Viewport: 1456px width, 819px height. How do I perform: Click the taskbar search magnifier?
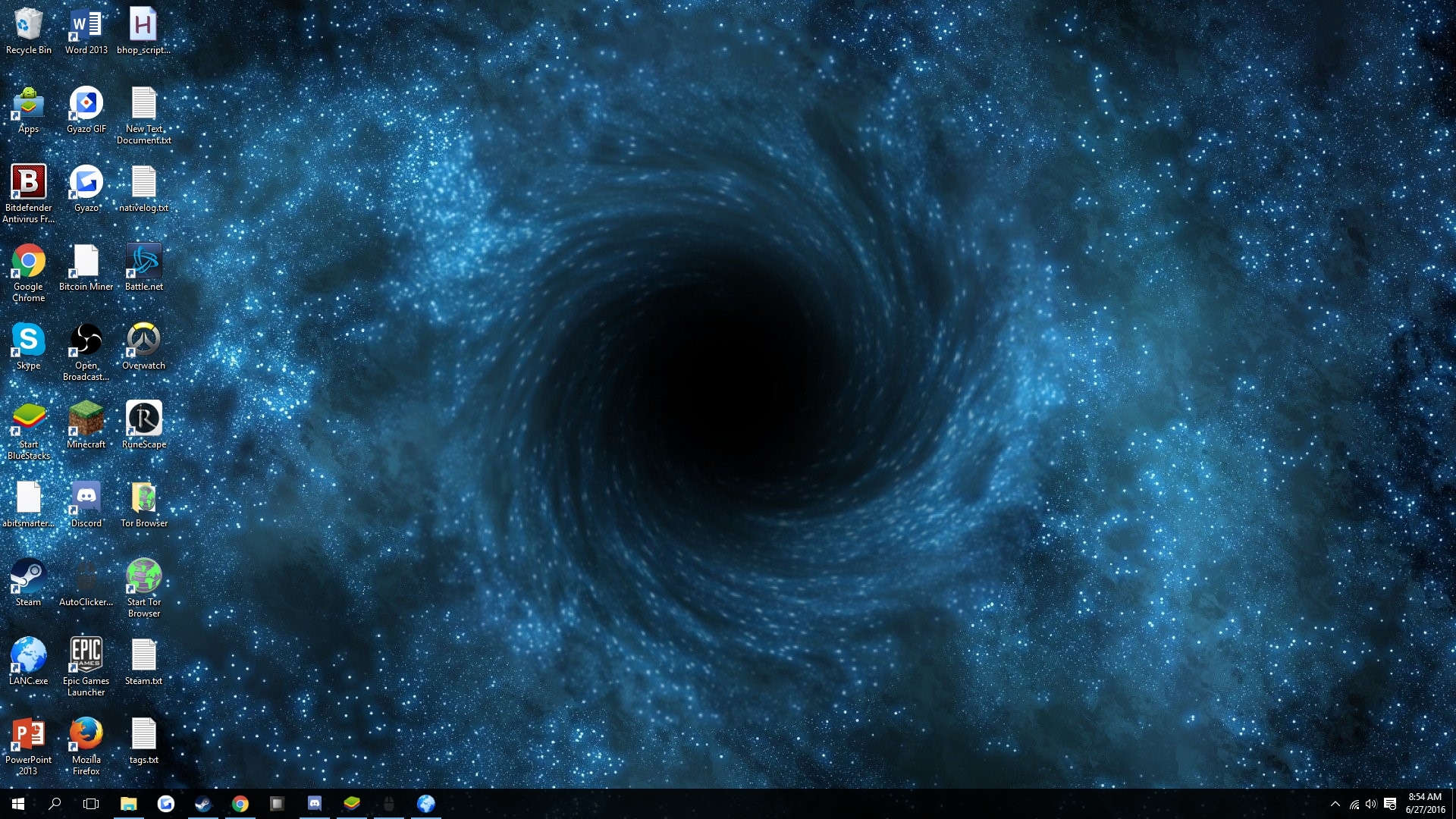tap(55, 804)
